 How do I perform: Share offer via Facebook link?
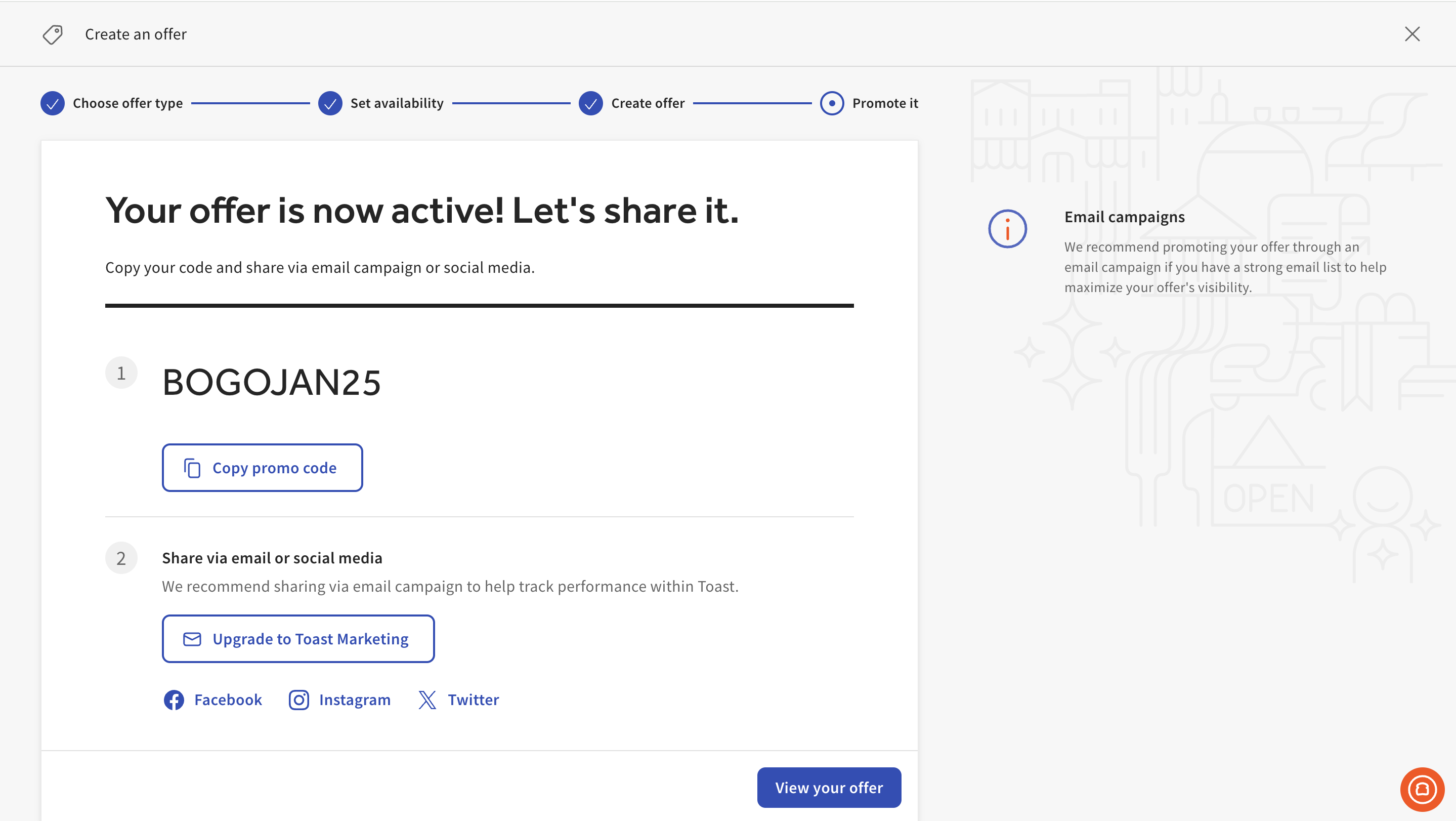[228, 700]
